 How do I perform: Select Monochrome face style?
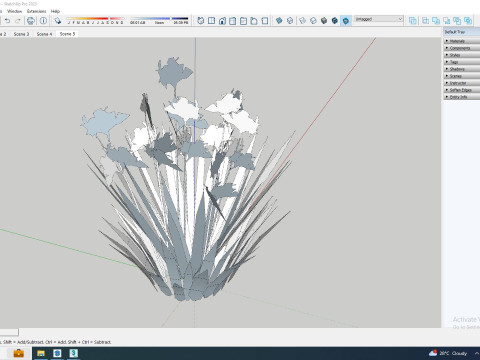(x=346, y=21)
